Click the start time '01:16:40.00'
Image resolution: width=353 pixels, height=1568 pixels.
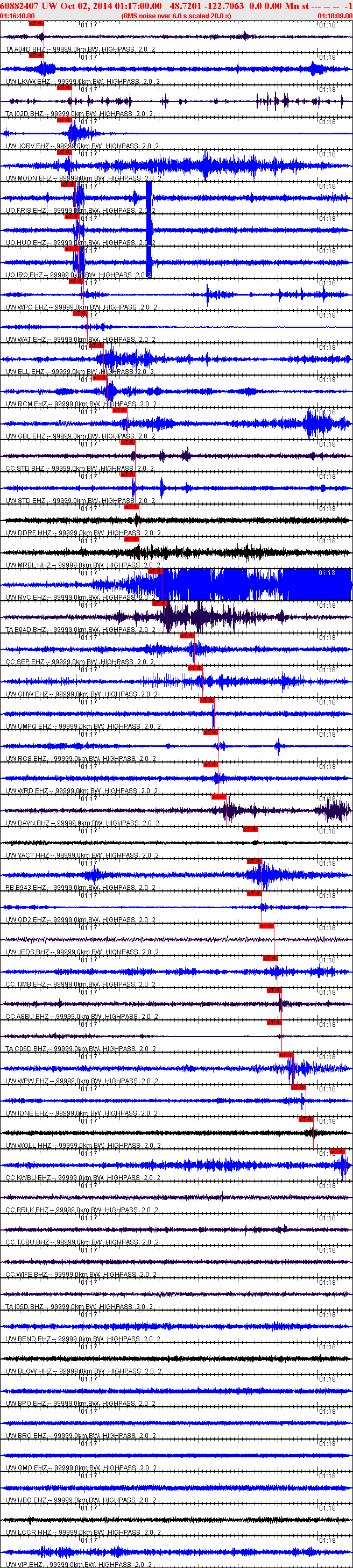tap(17, 16)
